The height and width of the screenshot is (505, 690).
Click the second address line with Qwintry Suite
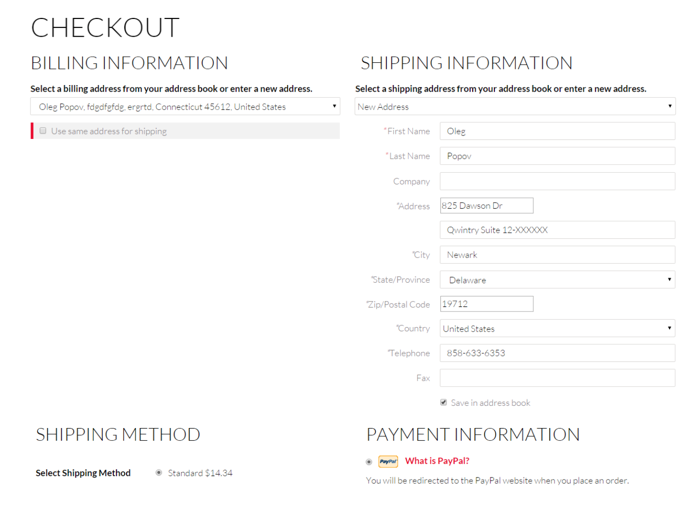click(557, 230)
